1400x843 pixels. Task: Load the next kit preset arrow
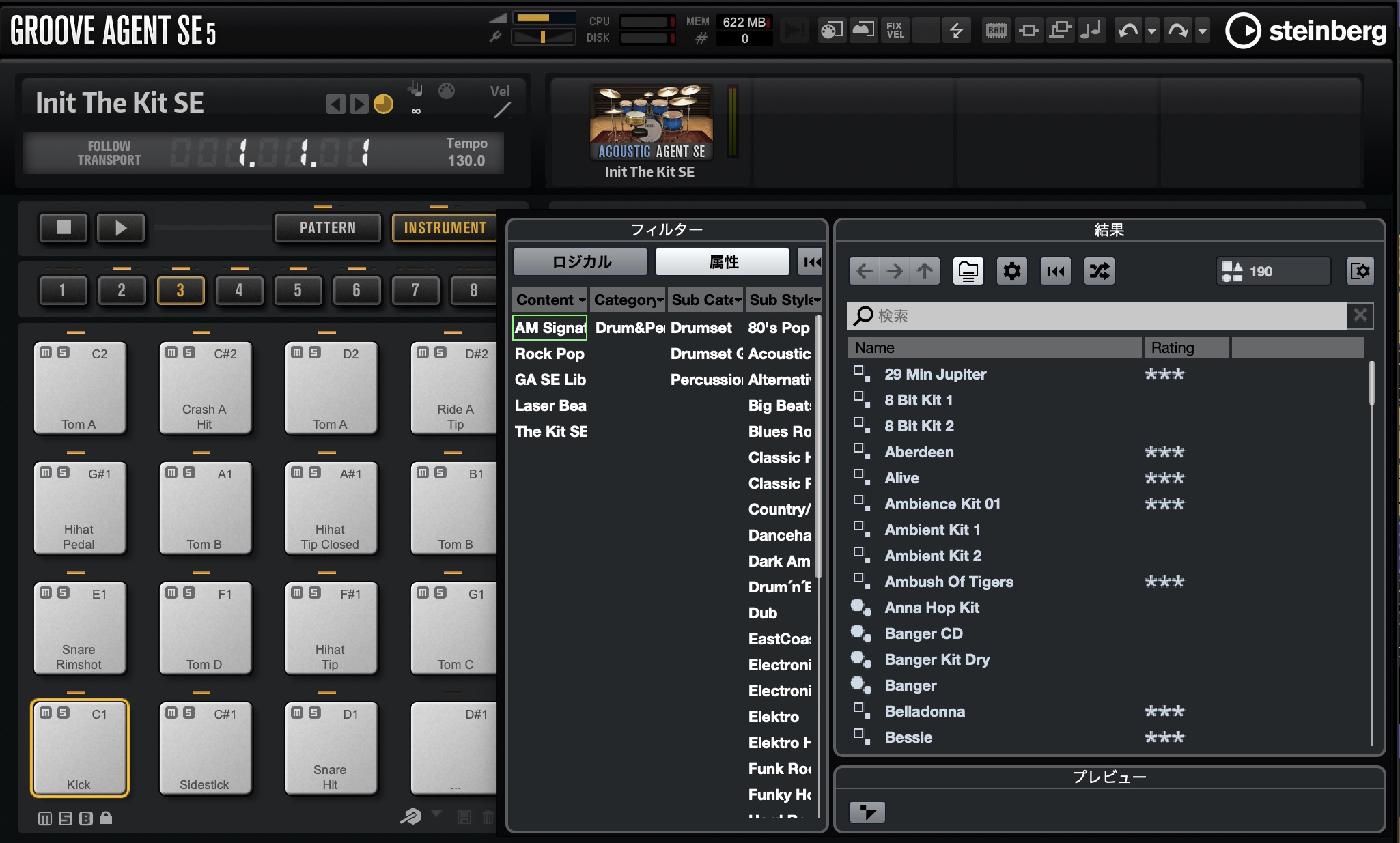point(359,104)
